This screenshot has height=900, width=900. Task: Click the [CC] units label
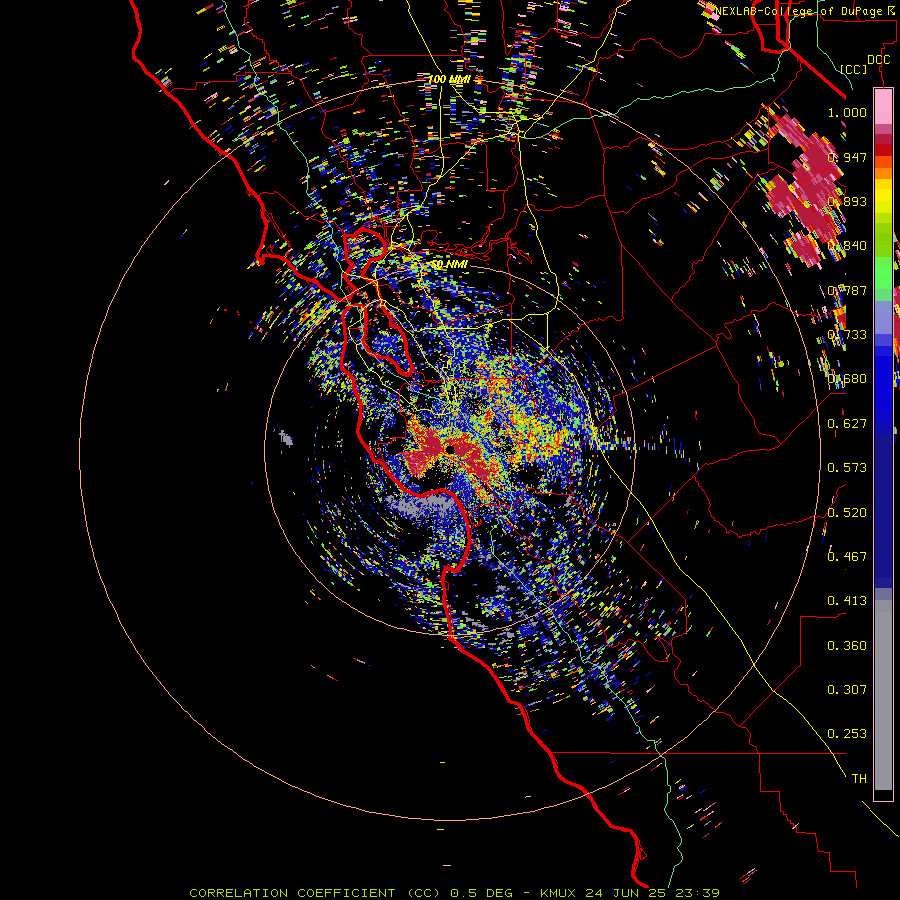coord(854,69)
